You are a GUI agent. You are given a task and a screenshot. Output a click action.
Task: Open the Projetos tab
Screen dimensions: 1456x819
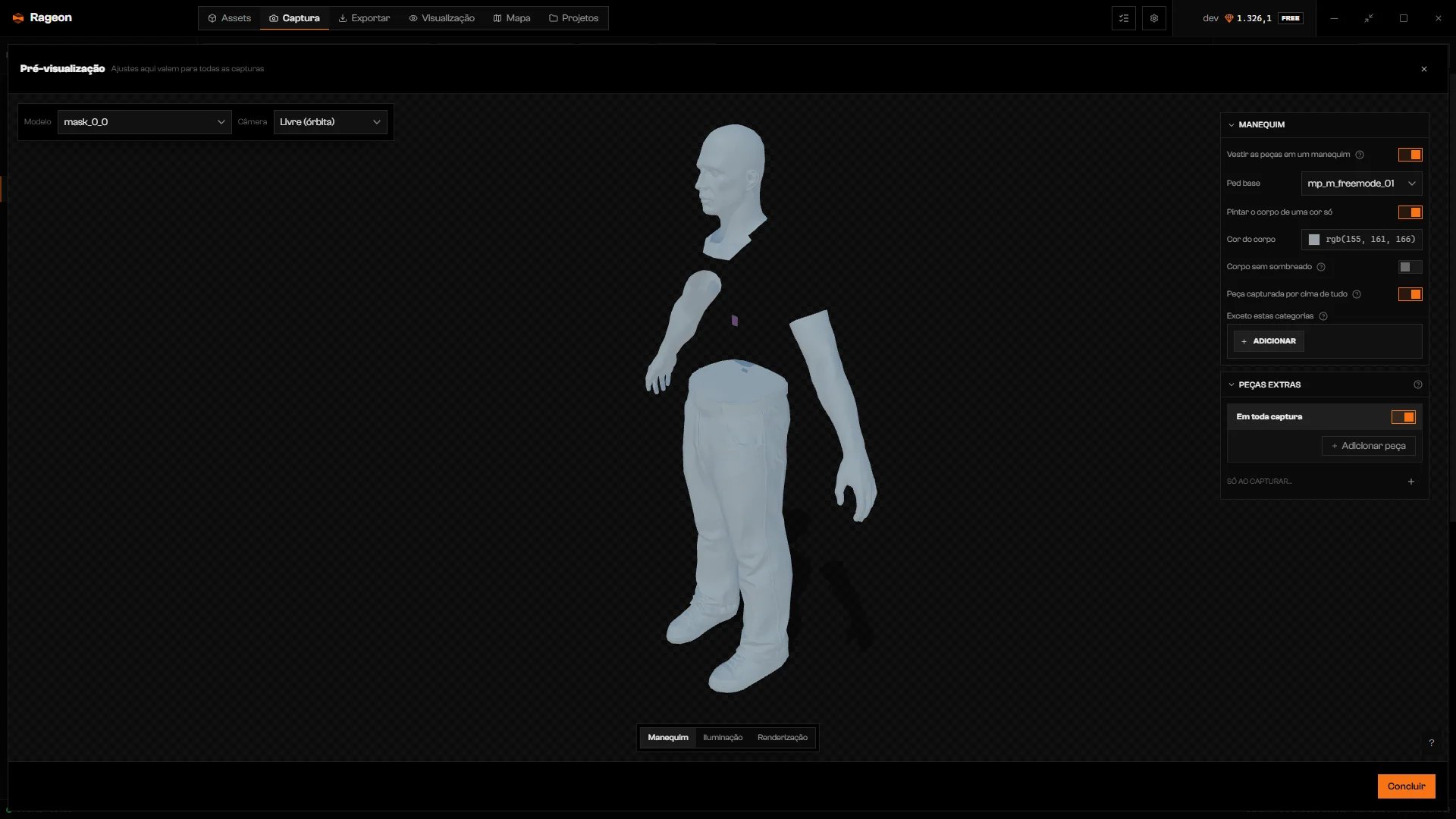pos(574,18)
